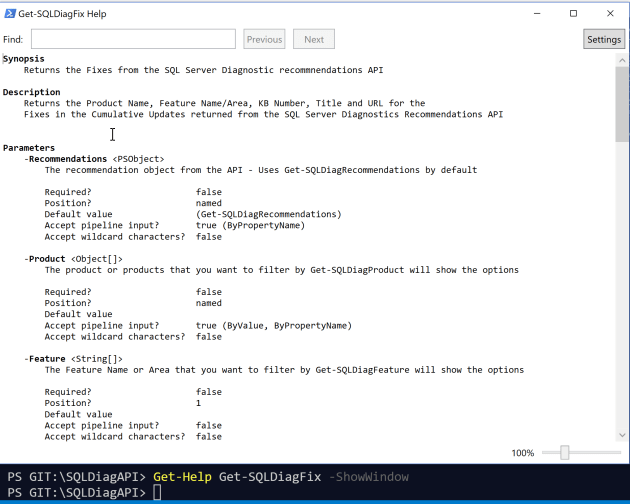
Task: Click the 'Find:' label
Action: (x=13, y=39)
